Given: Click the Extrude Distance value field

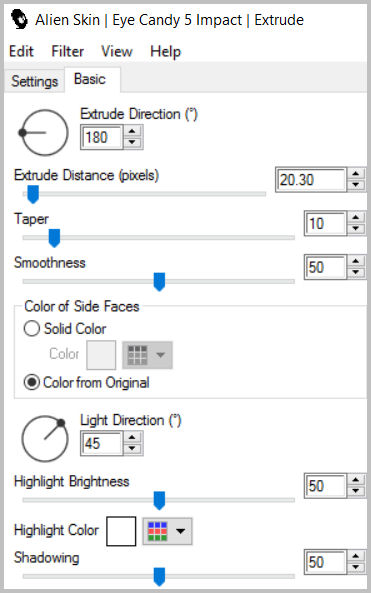Looking at the screenshot, I should click(x=312, y=180).
